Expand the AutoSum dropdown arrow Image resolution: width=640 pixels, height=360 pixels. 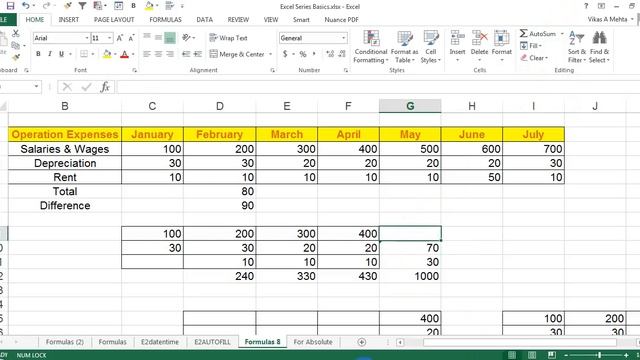(x=562, y=33)
